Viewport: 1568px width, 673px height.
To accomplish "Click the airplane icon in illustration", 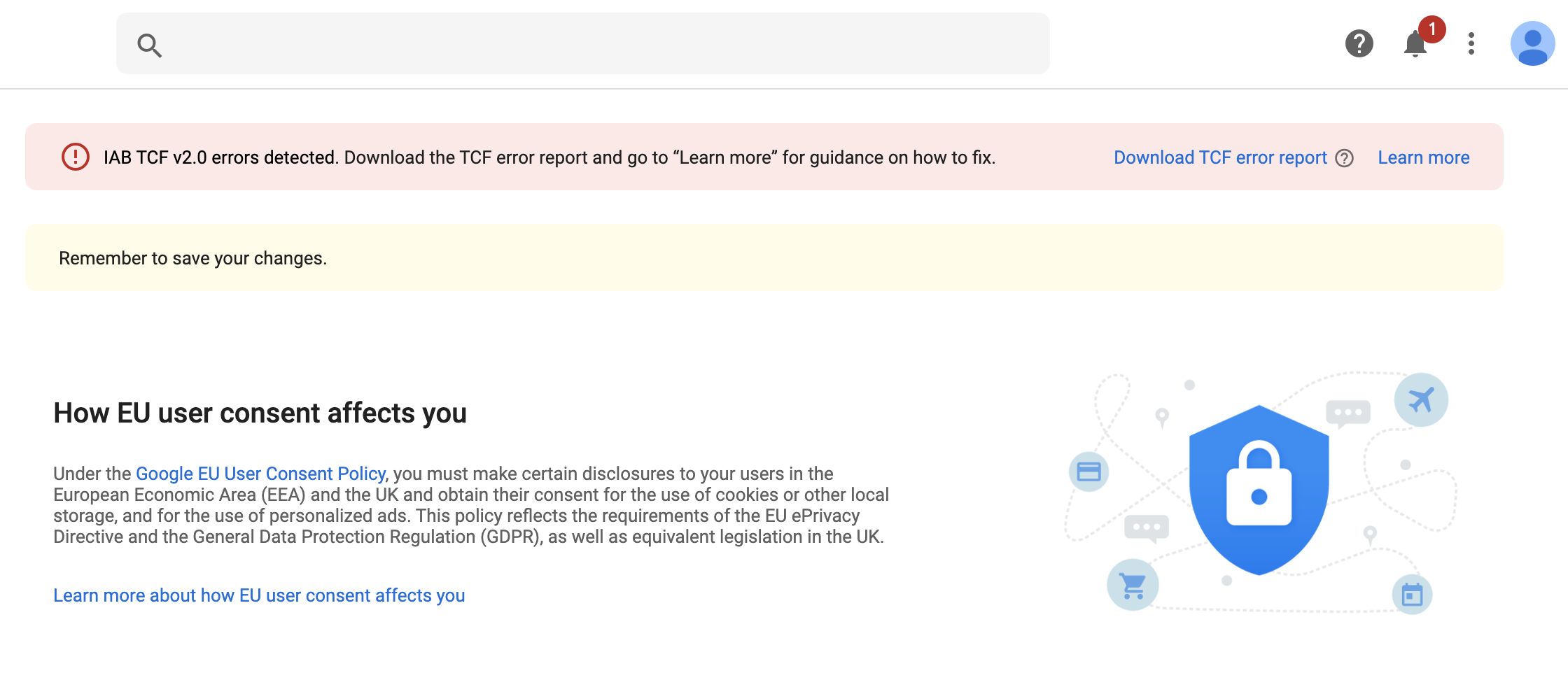I will point(1421,400).
